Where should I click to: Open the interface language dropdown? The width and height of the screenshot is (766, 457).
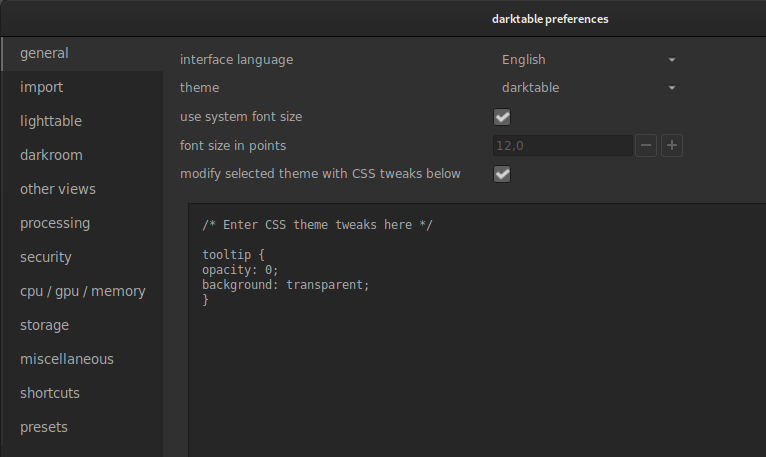coord(588,60)
